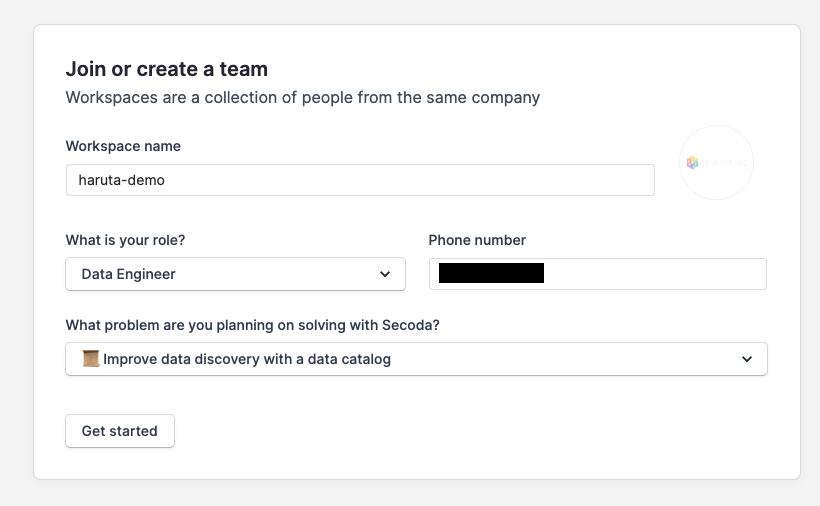Viewport: 820px width, 506px height.
Task: Click the Workspaces are a collection subtitle
Action: tap(303, 97)
